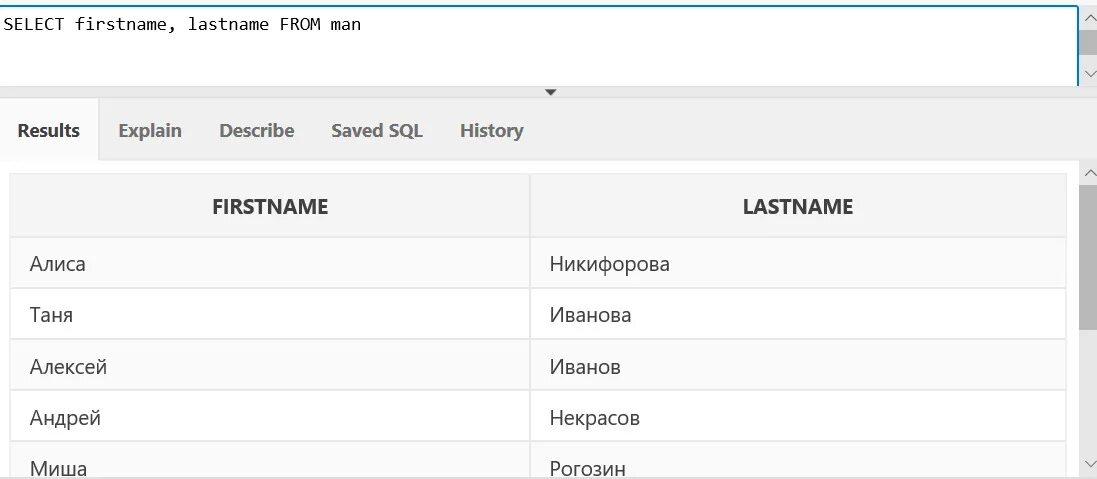Switch to the Explain tab
The width and height of the screenshot is (1097, 479).
tap(150, 131)
